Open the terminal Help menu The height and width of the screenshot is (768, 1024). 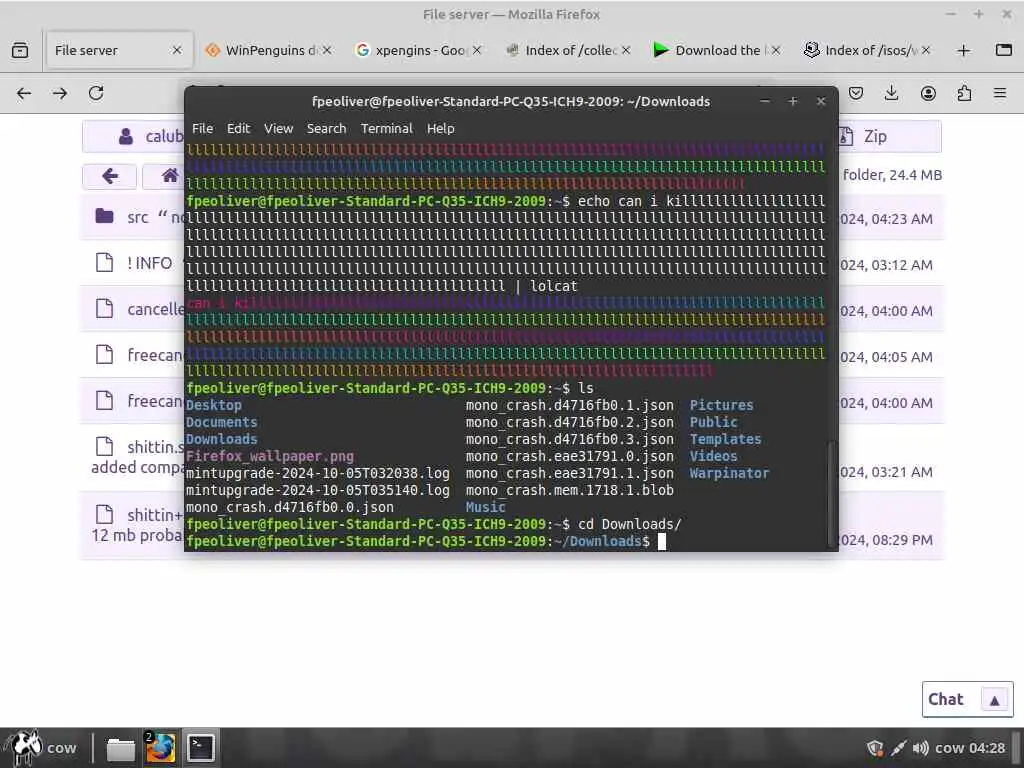click(441, 129)
